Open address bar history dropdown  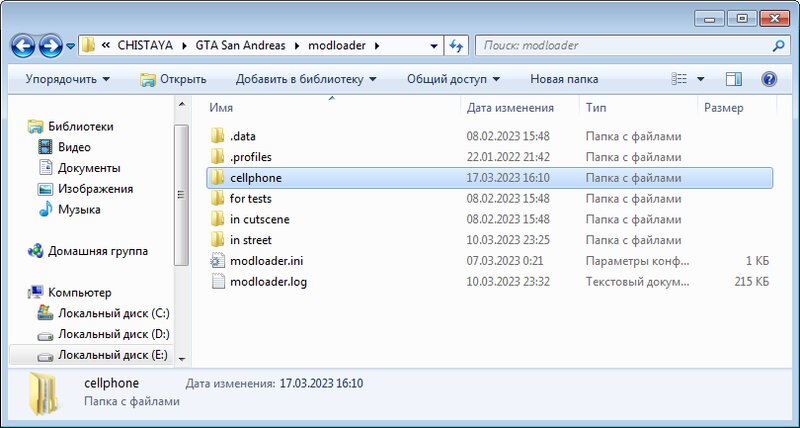434,46
